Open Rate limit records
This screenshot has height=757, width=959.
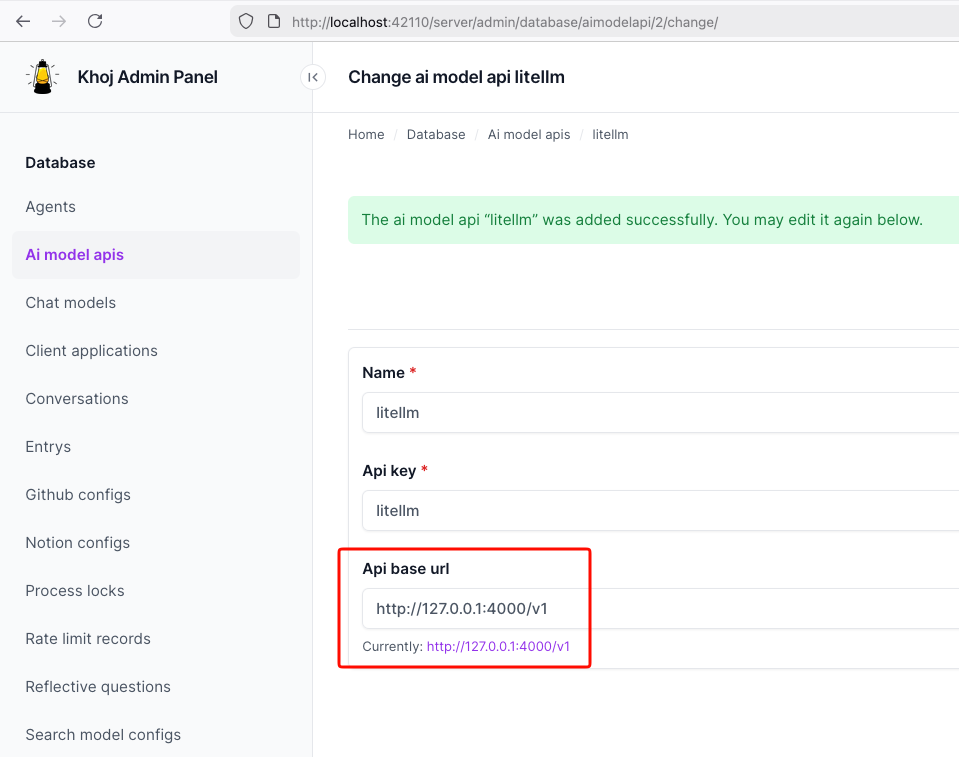(x=88, y=638)
